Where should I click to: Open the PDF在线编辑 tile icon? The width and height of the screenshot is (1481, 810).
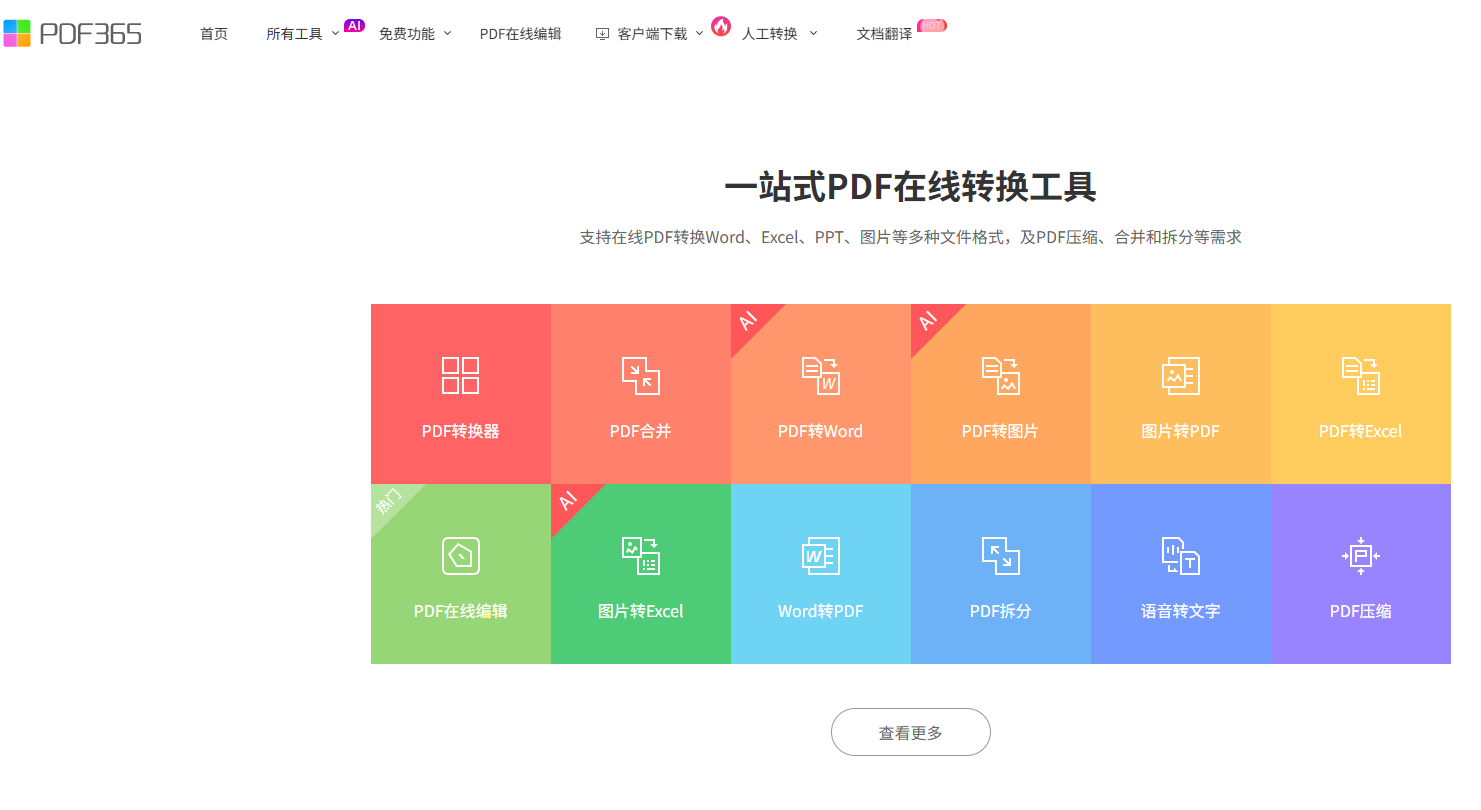tap(460, 555)
